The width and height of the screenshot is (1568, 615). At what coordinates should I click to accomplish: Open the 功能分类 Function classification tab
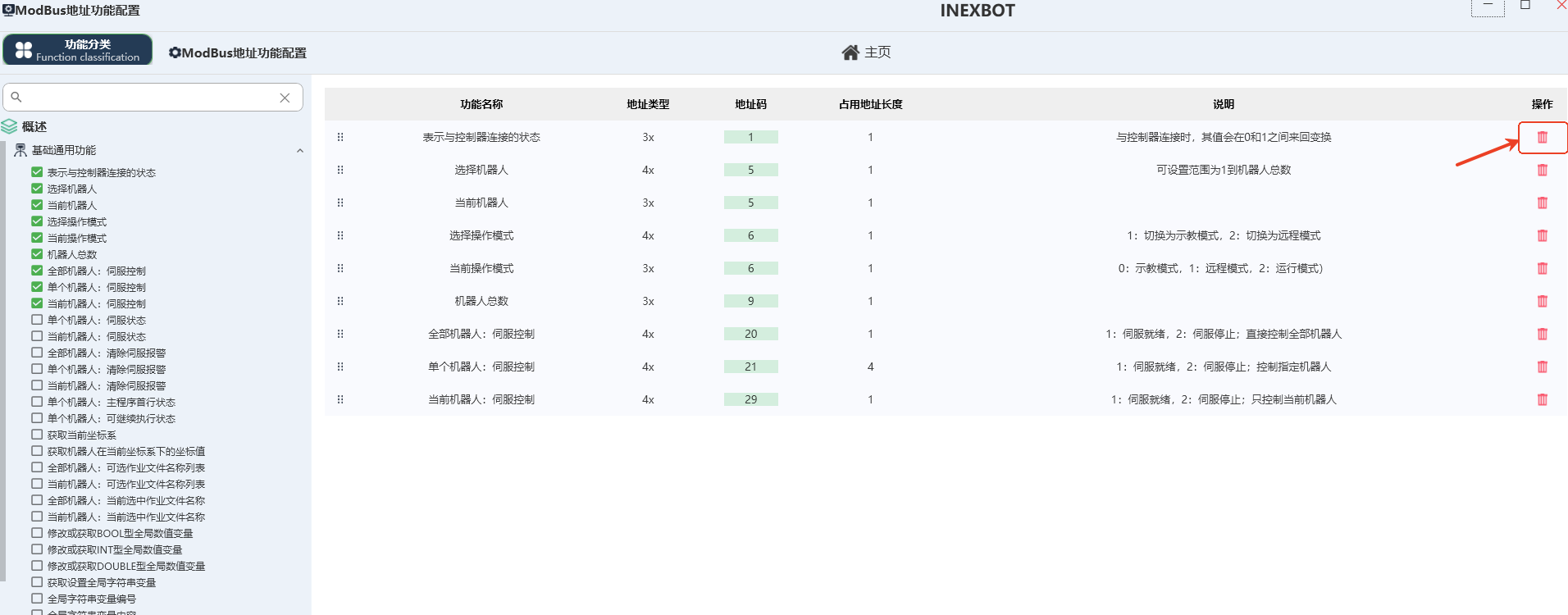click(x=78, y=50)
